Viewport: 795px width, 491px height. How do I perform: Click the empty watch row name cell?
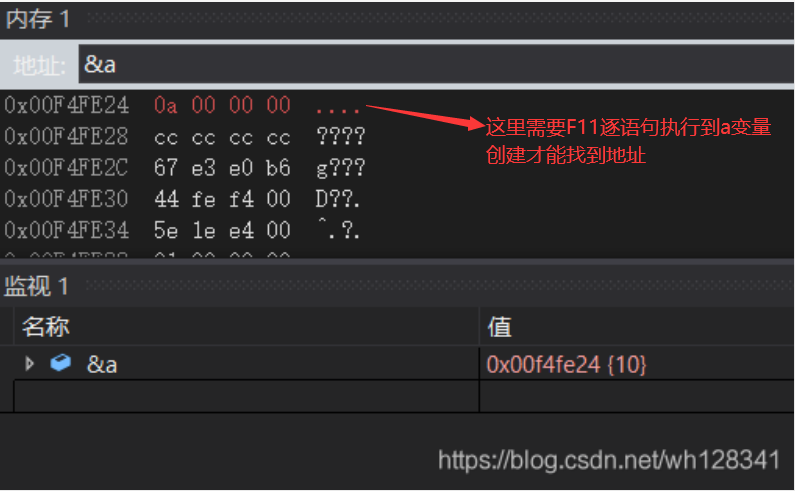246,396
